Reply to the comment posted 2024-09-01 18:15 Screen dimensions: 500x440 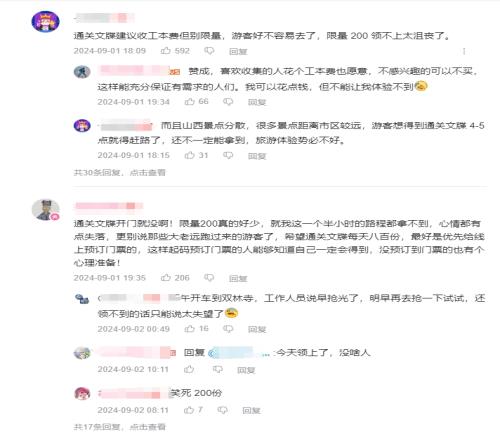coord(257,156)
